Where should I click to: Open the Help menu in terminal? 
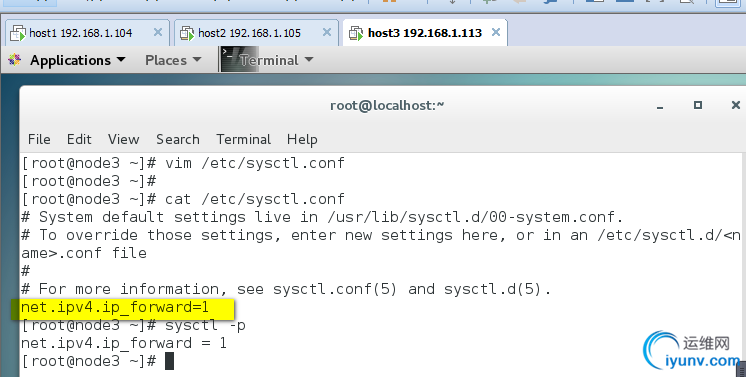[x=302, y=139]
